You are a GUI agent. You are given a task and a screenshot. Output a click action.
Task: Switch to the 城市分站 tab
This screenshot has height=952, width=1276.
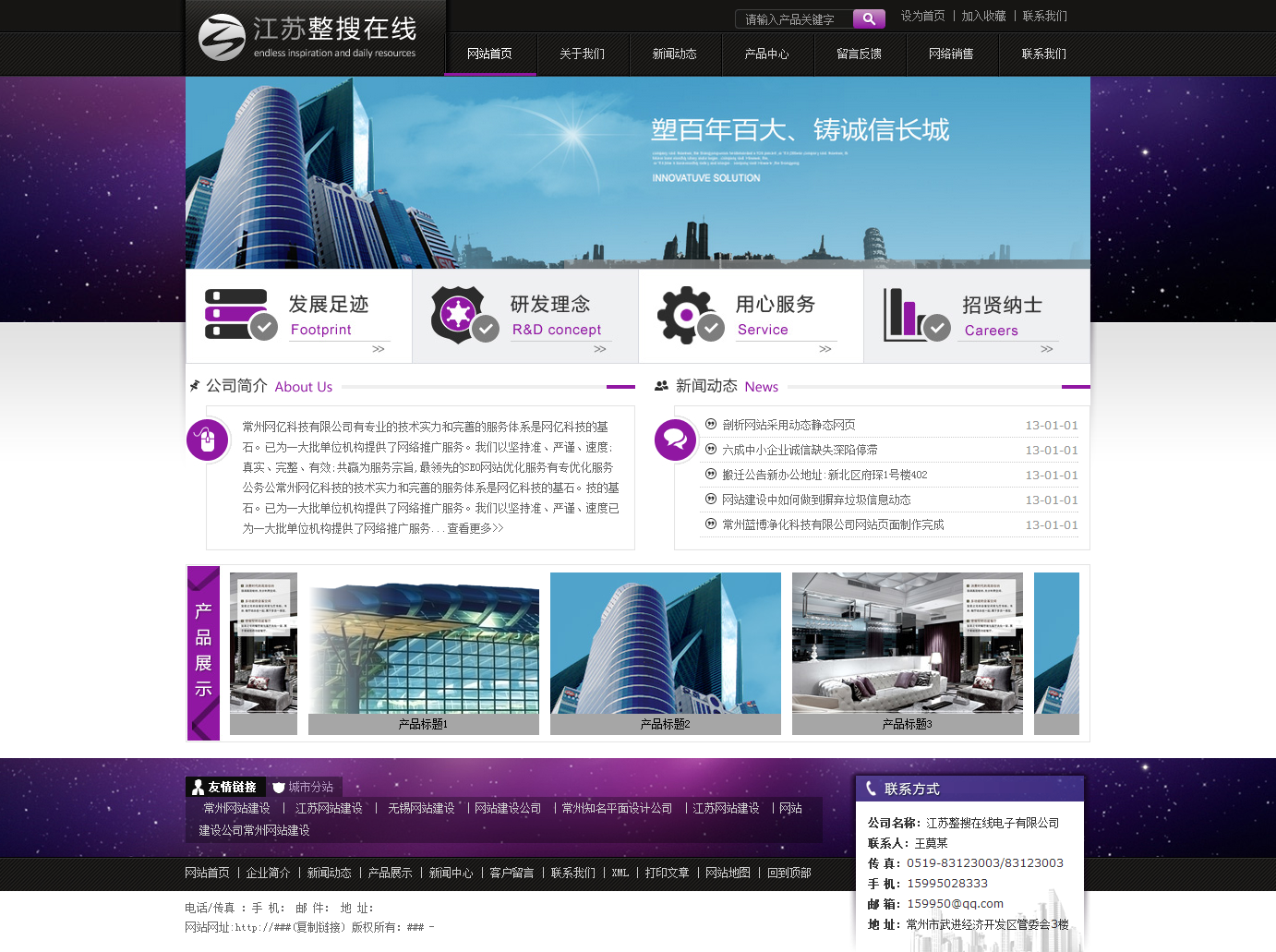tap(304, 787)
